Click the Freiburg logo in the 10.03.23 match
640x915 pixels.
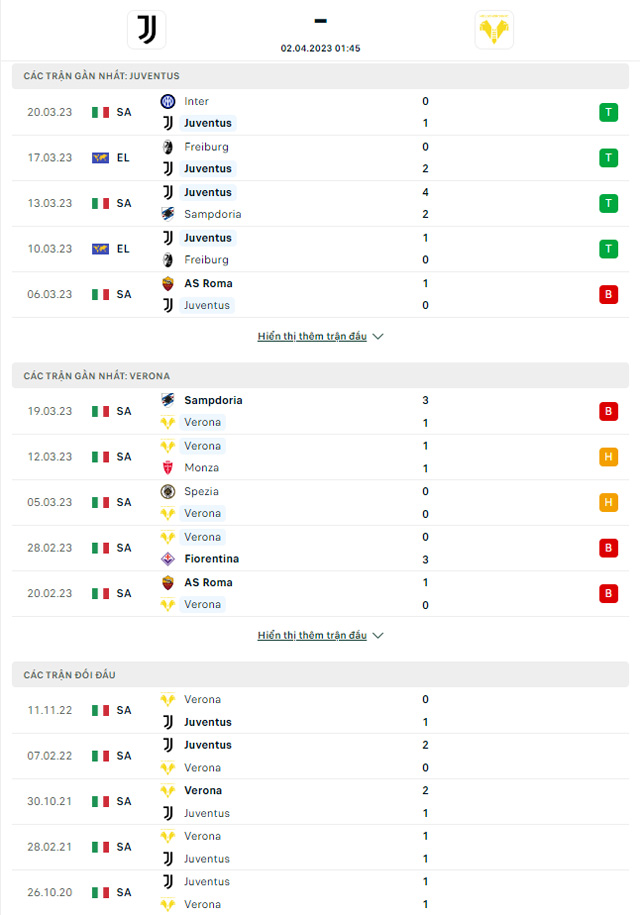tap(168, 260)
